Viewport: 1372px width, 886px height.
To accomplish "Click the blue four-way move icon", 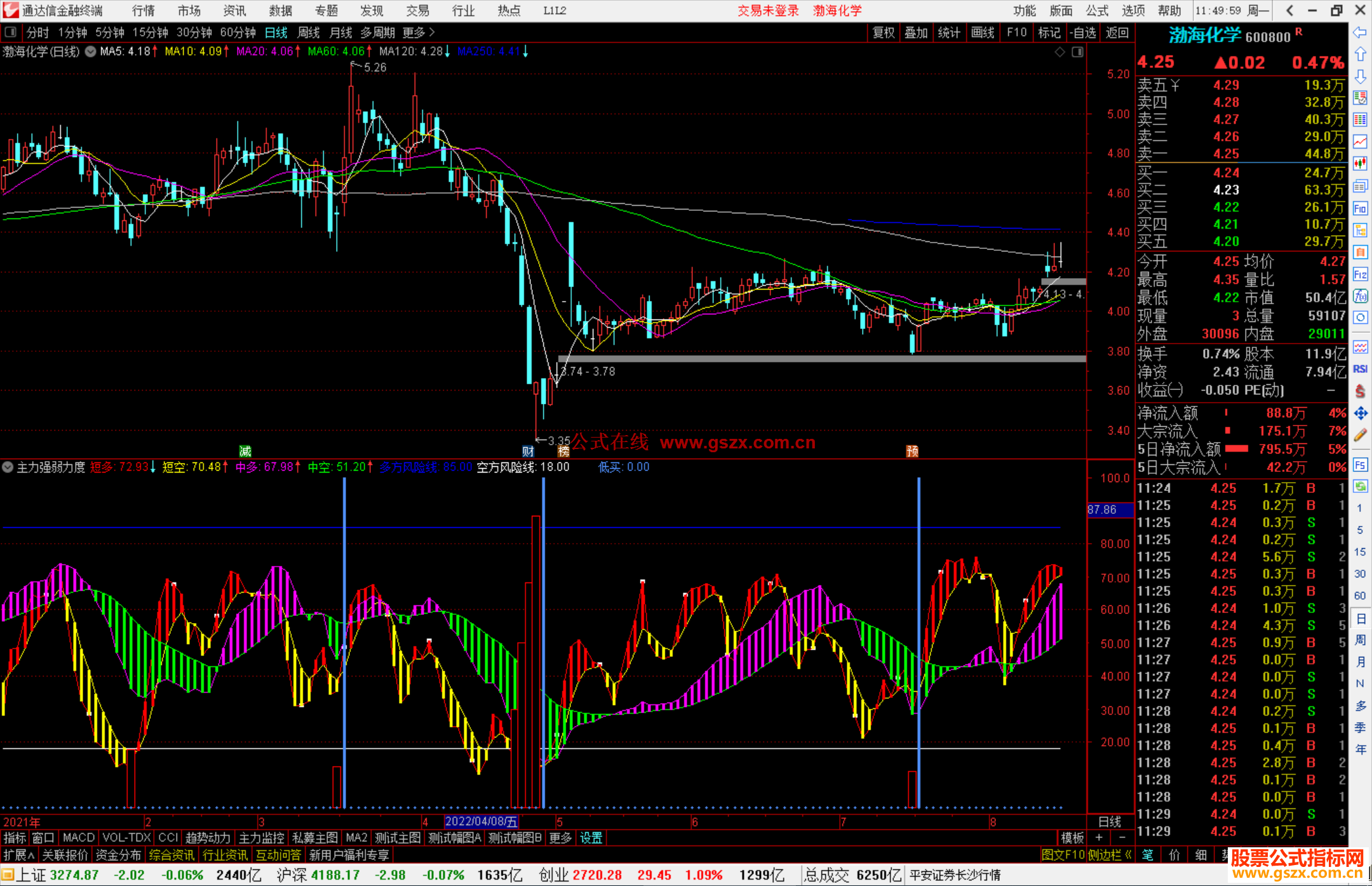I will (1360, 413).
